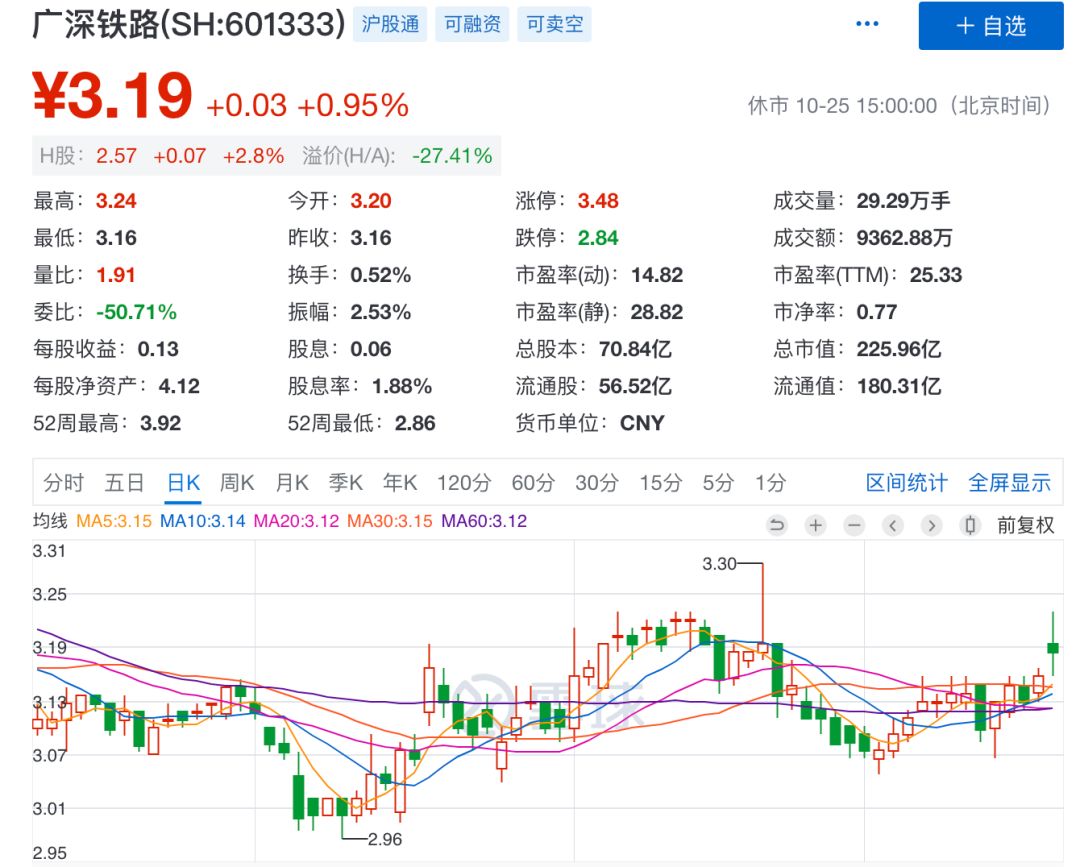The width and height of the screenshot is (1080, 867).
Task: Switch to the 年K chart tab
Action: click(400, 483)
